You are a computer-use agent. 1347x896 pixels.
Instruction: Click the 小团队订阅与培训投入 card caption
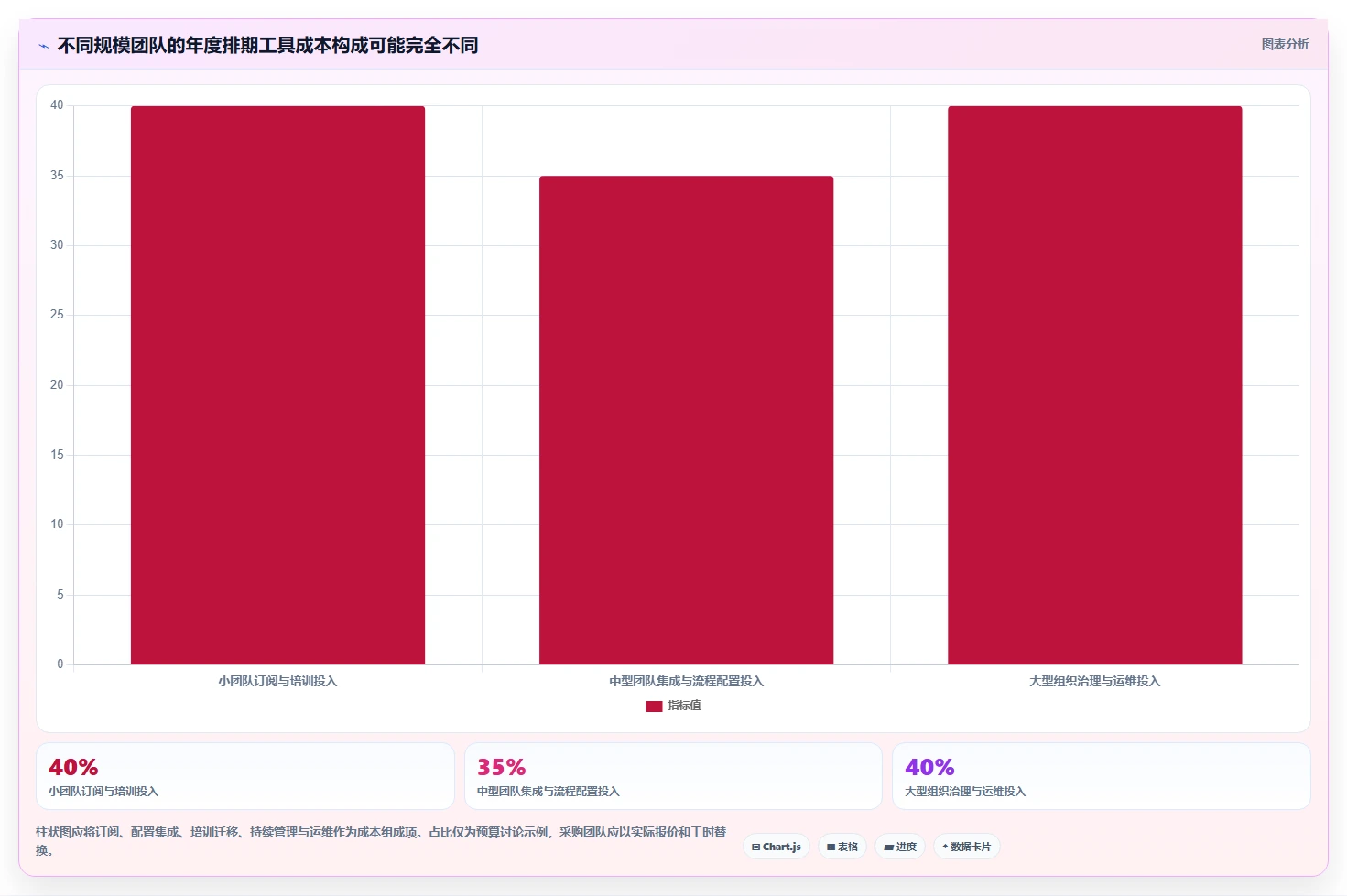[103, 792]
